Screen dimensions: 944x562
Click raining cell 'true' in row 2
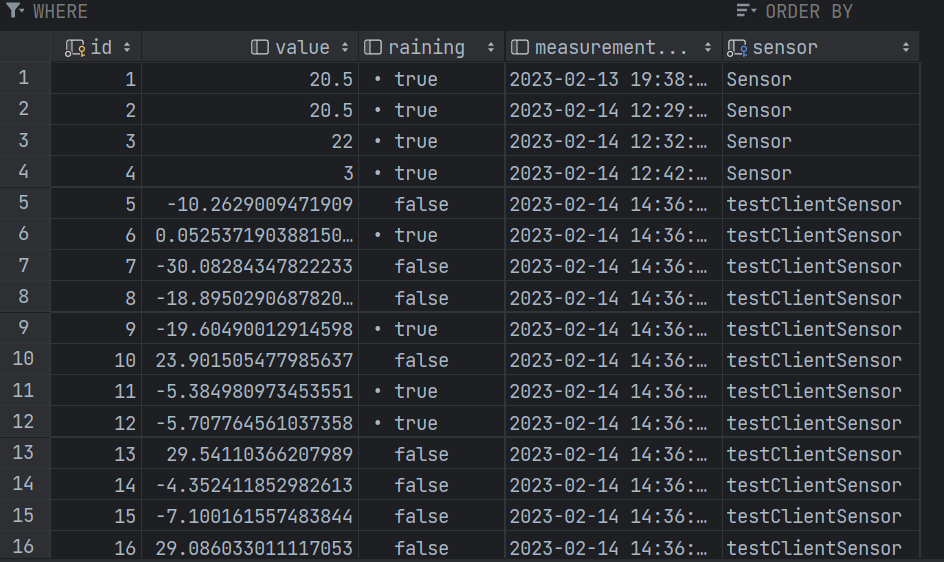click(x=432, y=110)
